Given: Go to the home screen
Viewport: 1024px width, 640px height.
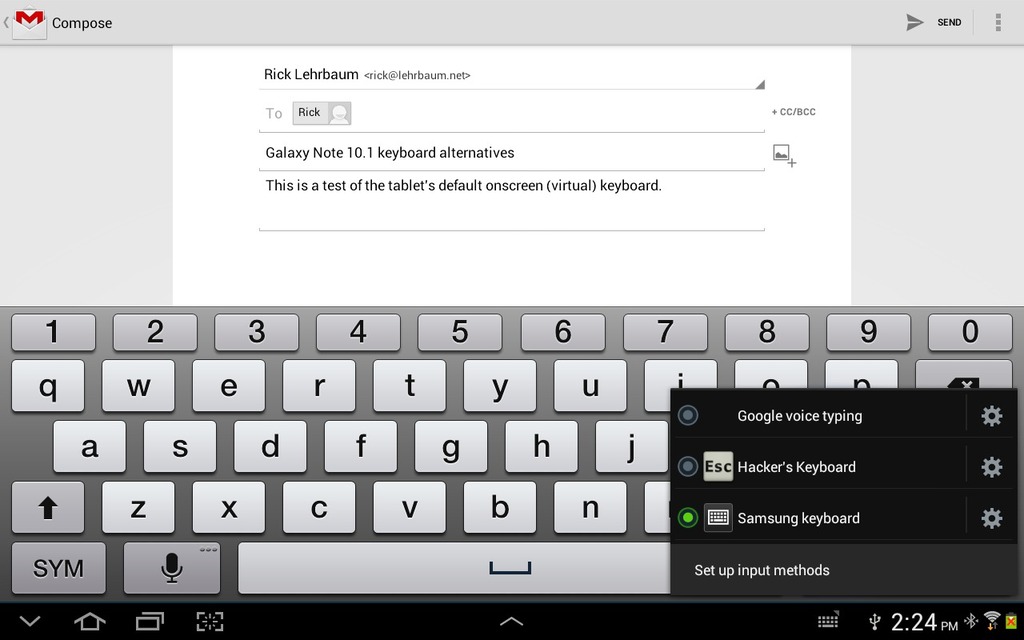Looking at the screenshot, I should point(90,621).
